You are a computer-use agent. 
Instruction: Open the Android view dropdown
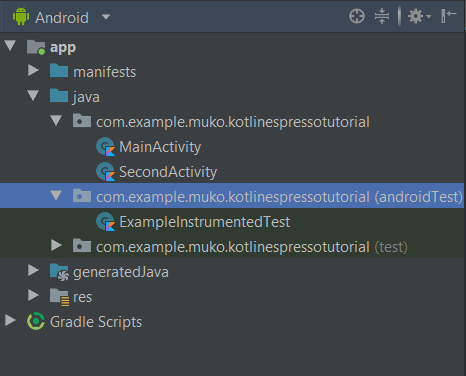pos(106,17)
